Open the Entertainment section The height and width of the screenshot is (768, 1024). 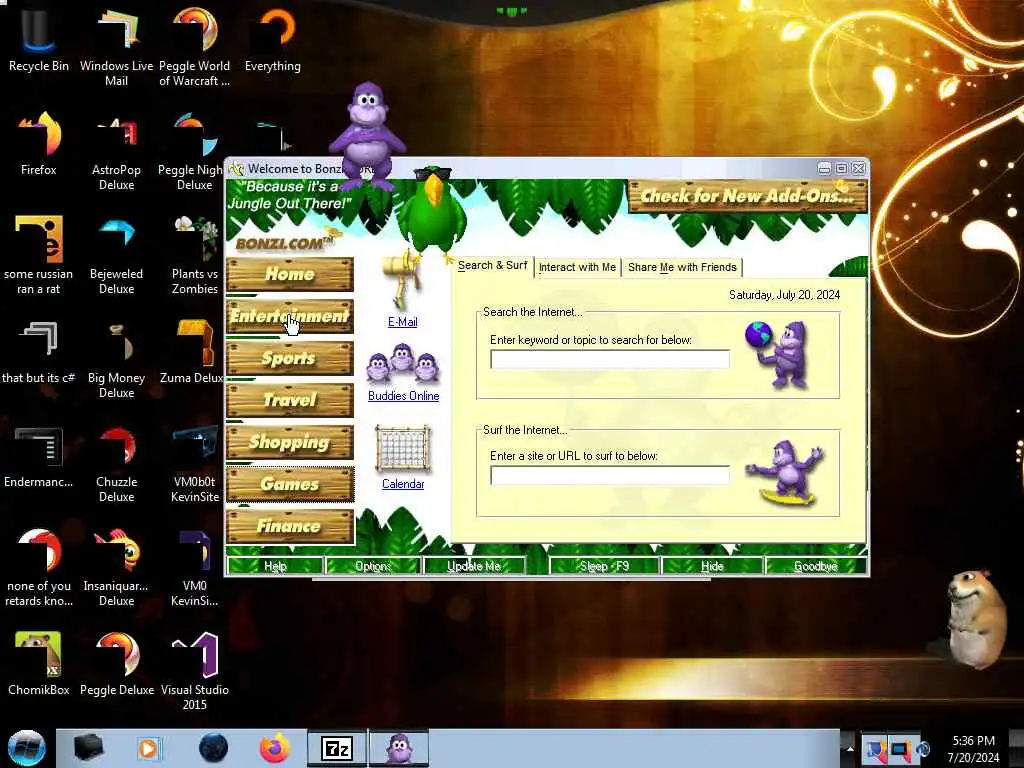[x=290, y=316]
